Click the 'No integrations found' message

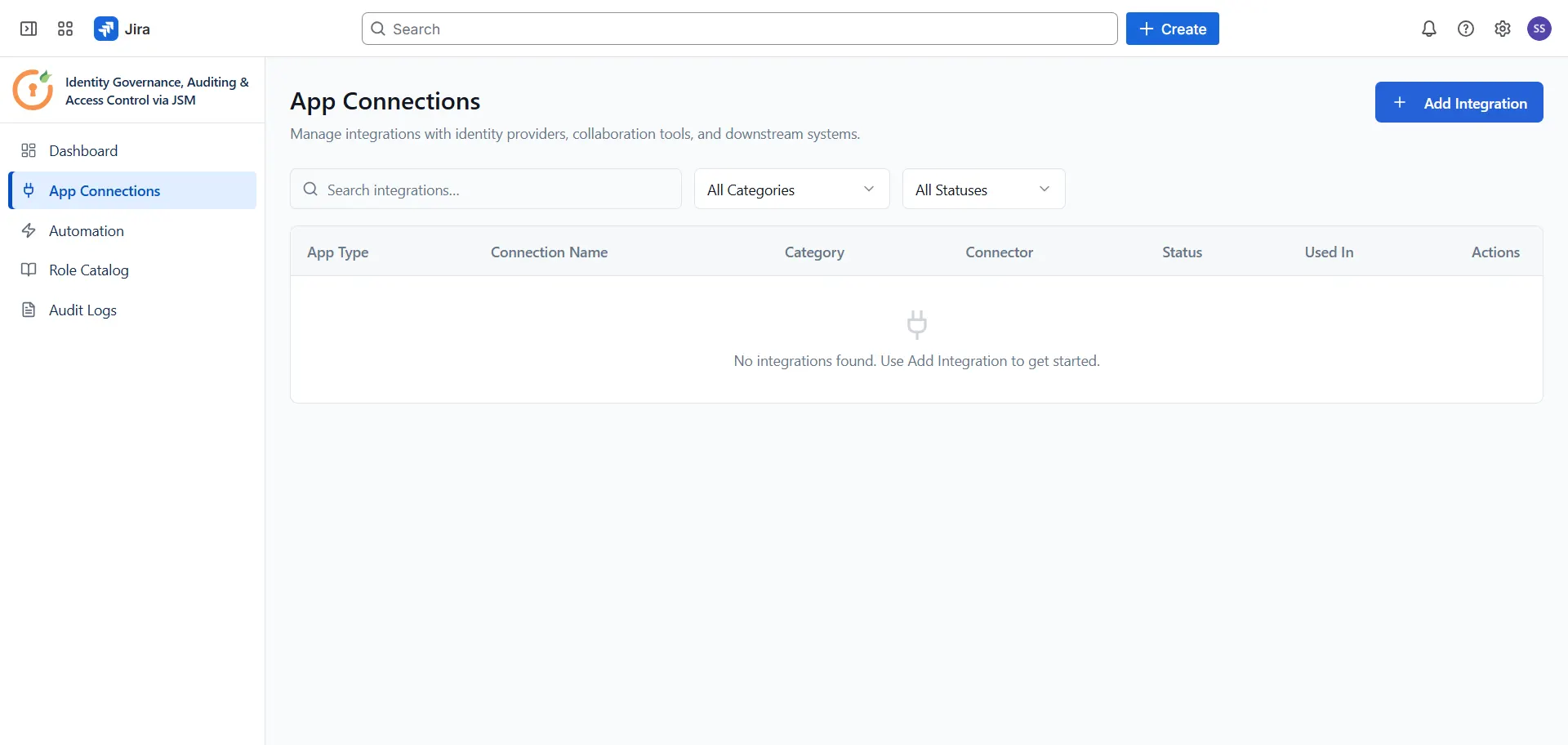916,361
